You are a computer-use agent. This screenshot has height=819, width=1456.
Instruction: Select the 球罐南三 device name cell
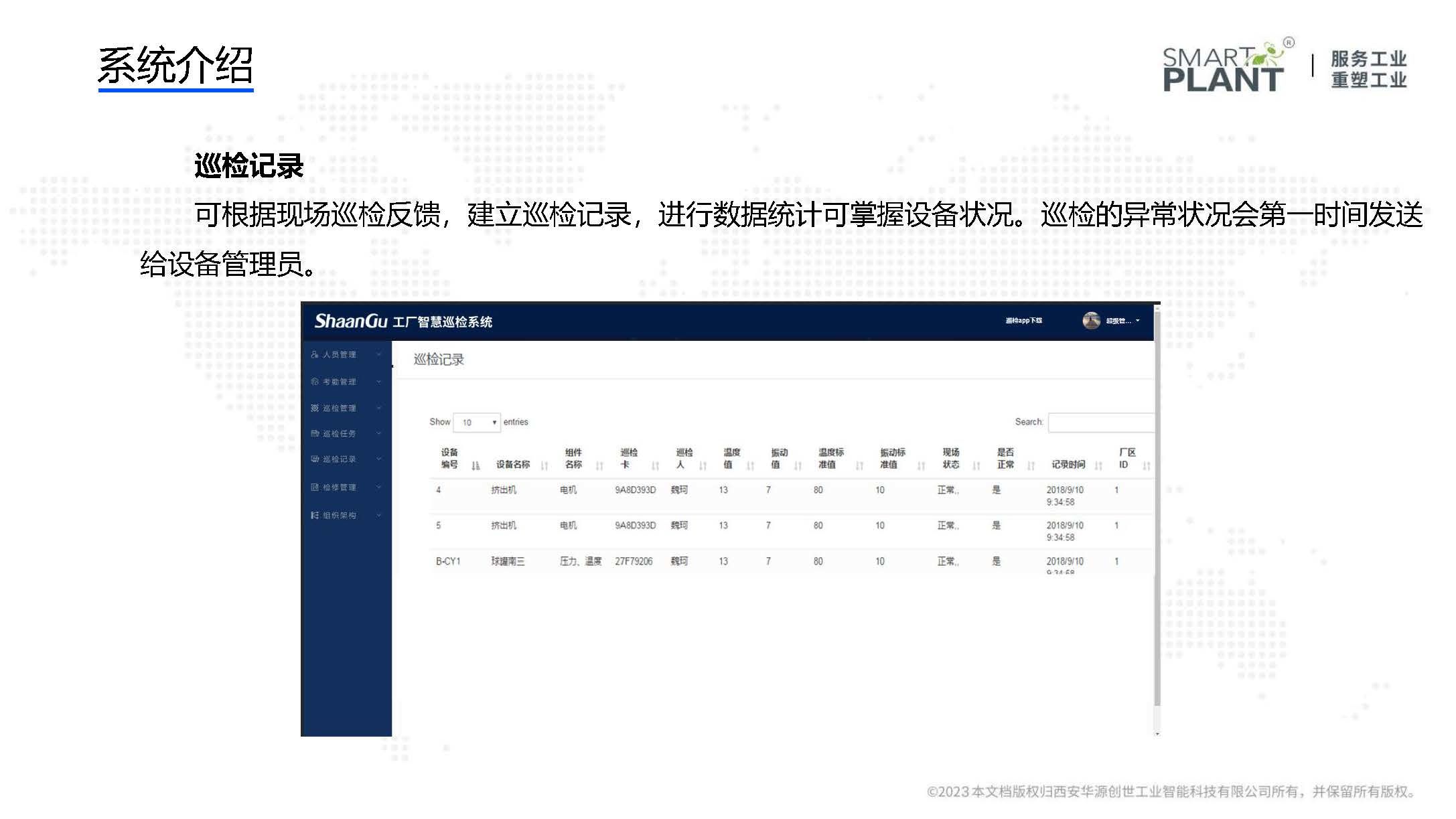(508, 561)
